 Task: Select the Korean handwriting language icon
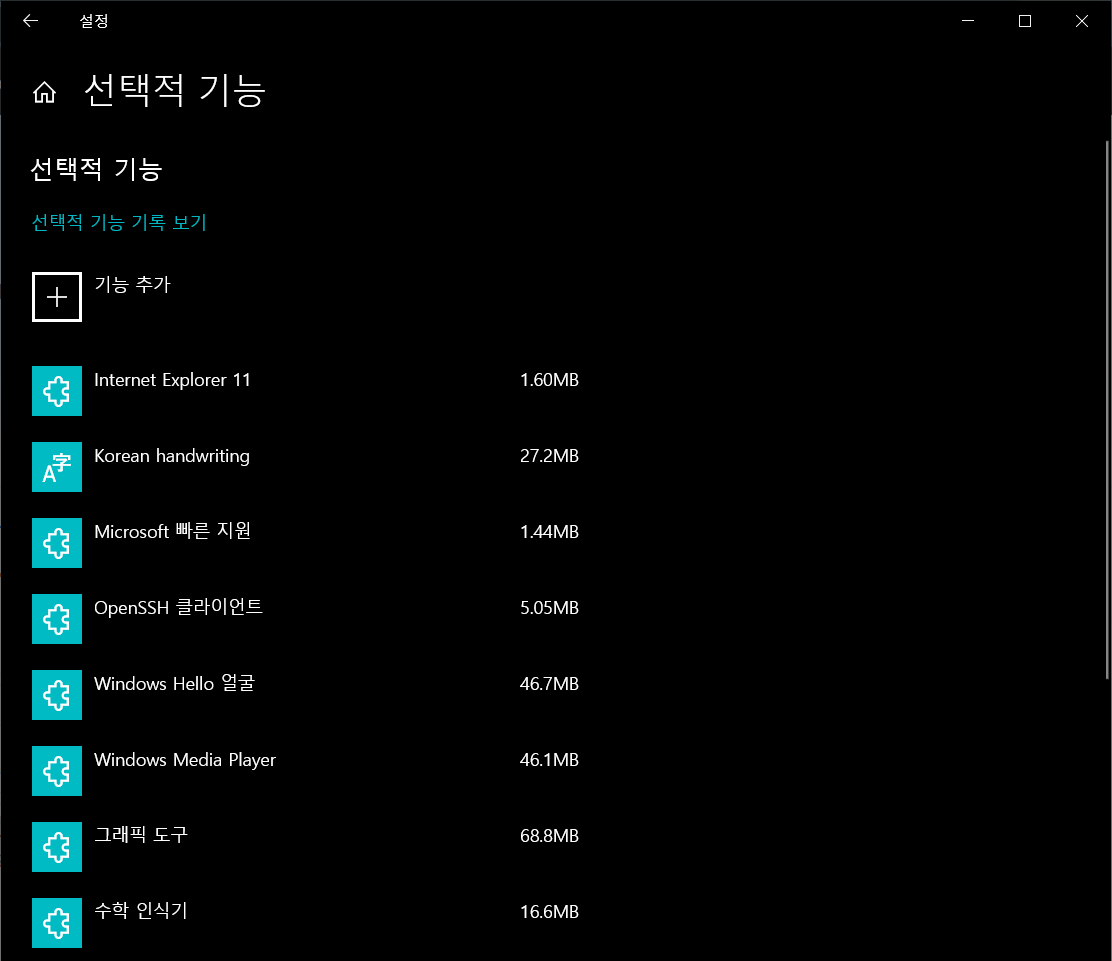[57, 467]
